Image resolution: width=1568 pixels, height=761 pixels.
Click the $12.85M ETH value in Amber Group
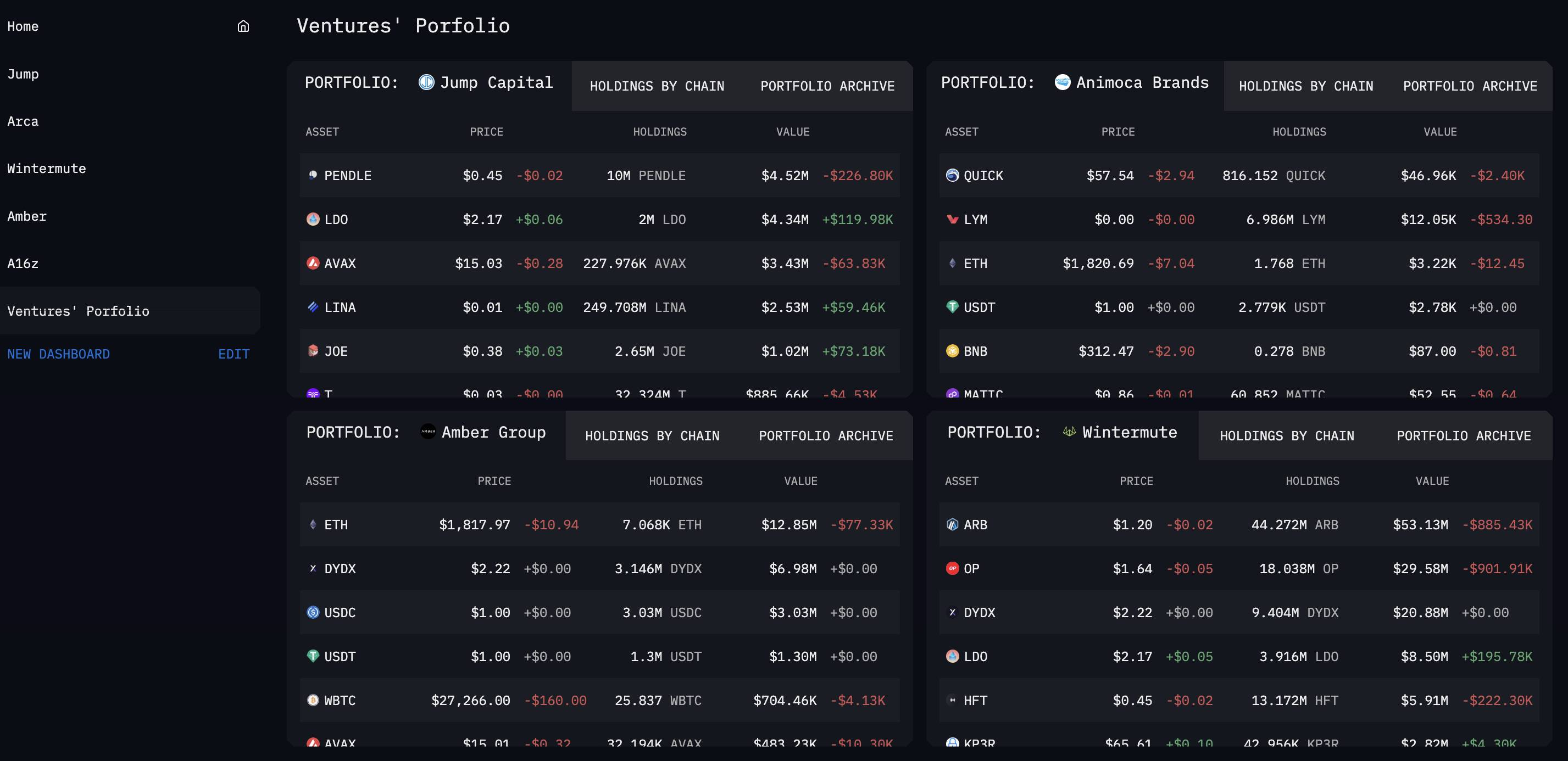(x=789, y=525)
